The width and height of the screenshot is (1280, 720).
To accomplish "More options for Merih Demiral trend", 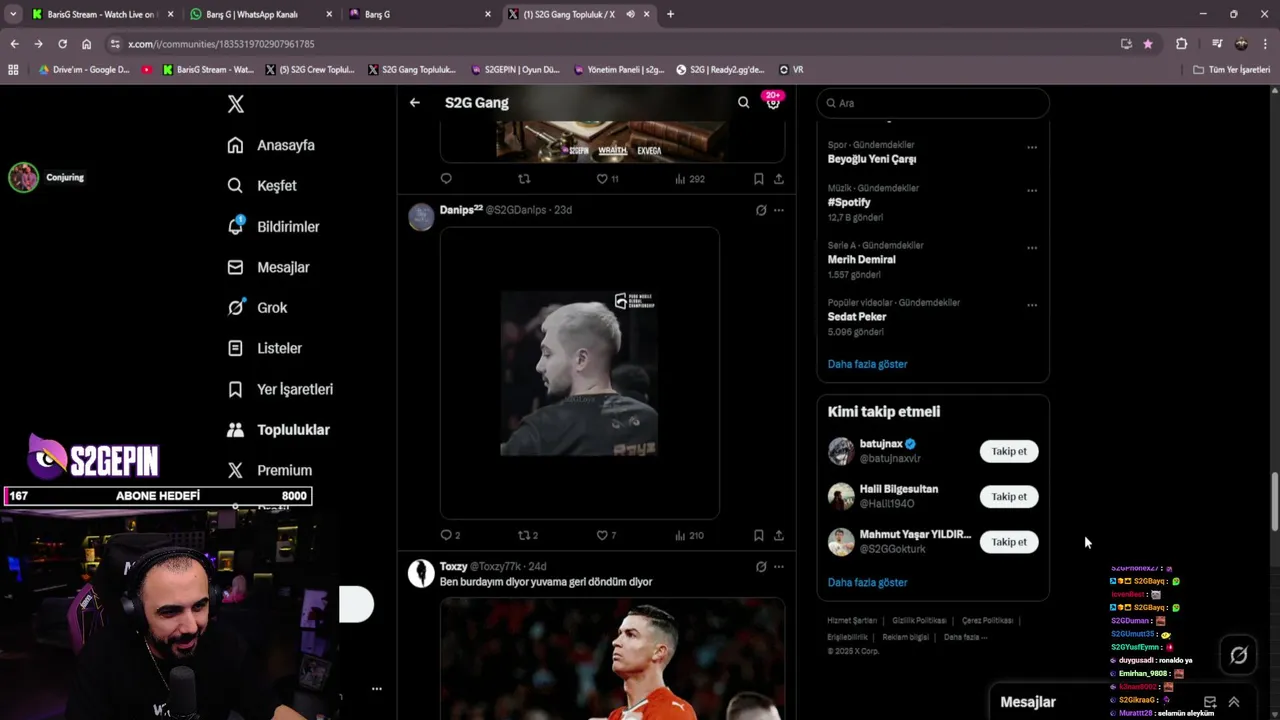I will click(1032, 248).
